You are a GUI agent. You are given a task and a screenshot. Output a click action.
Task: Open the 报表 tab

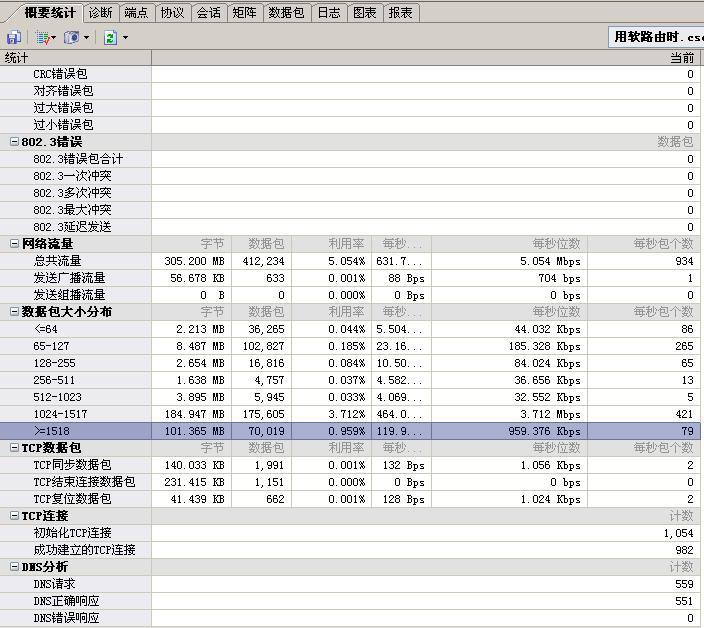[x=401, y=13]
